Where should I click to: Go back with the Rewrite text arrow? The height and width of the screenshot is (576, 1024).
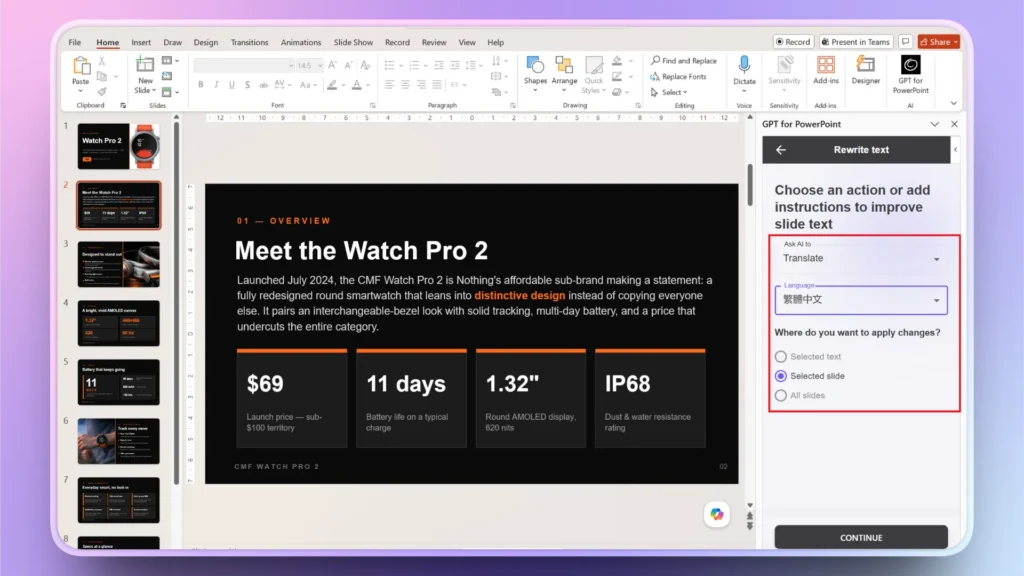tap(780, 150)
